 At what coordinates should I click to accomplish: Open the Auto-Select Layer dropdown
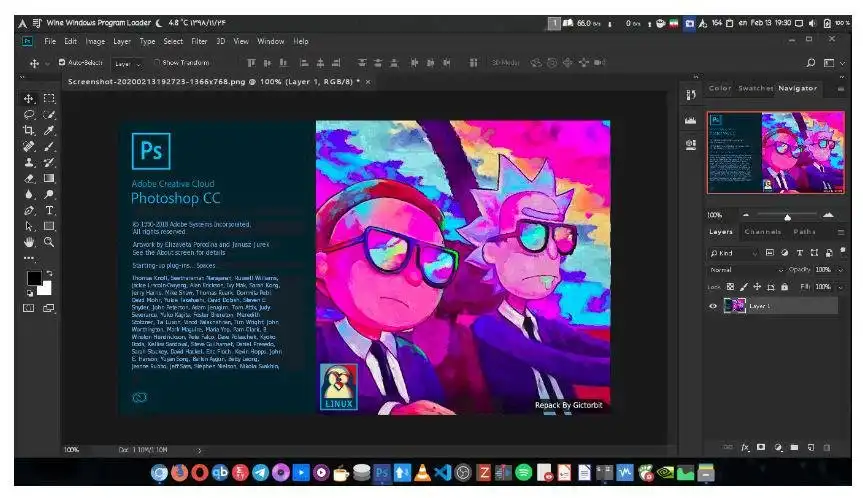point(128,62)
